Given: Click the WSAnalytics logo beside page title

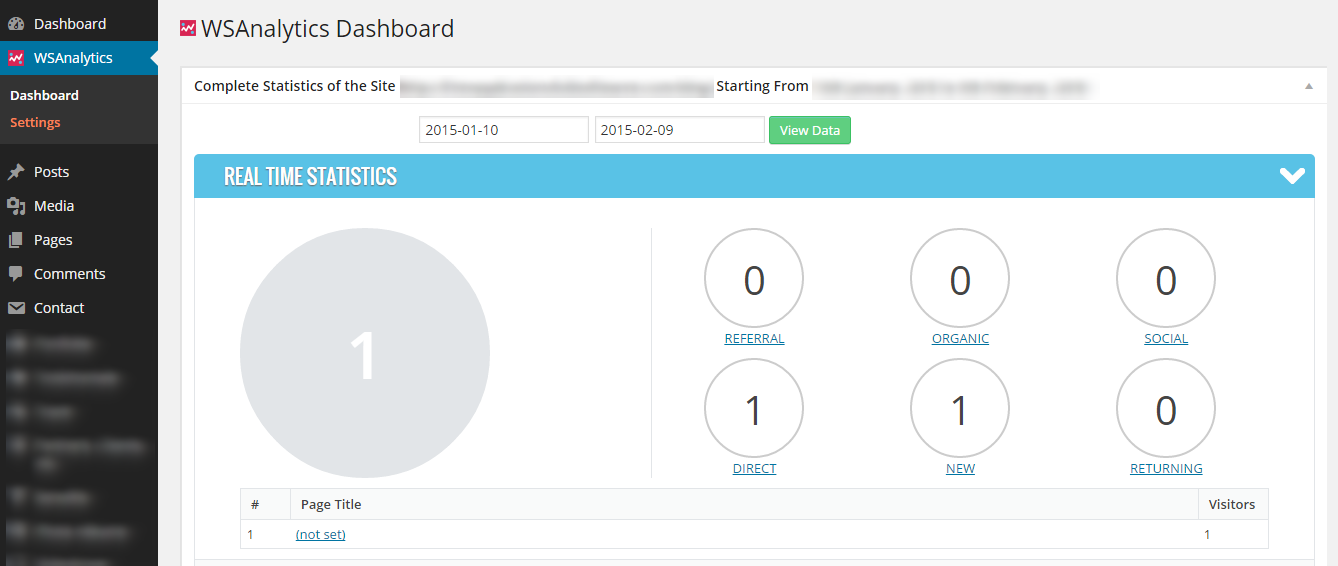Looking at the screenshot, I should pos(188,29).
